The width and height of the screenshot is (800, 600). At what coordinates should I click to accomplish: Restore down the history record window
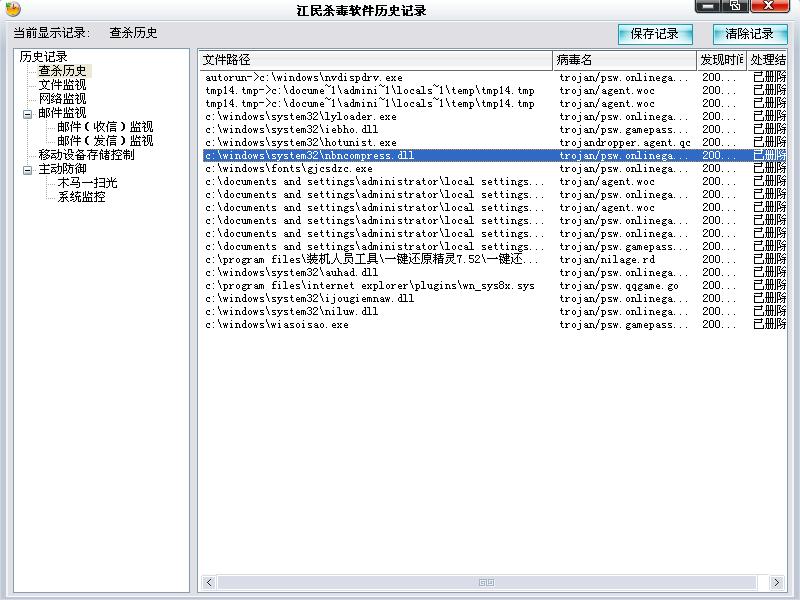735,6
